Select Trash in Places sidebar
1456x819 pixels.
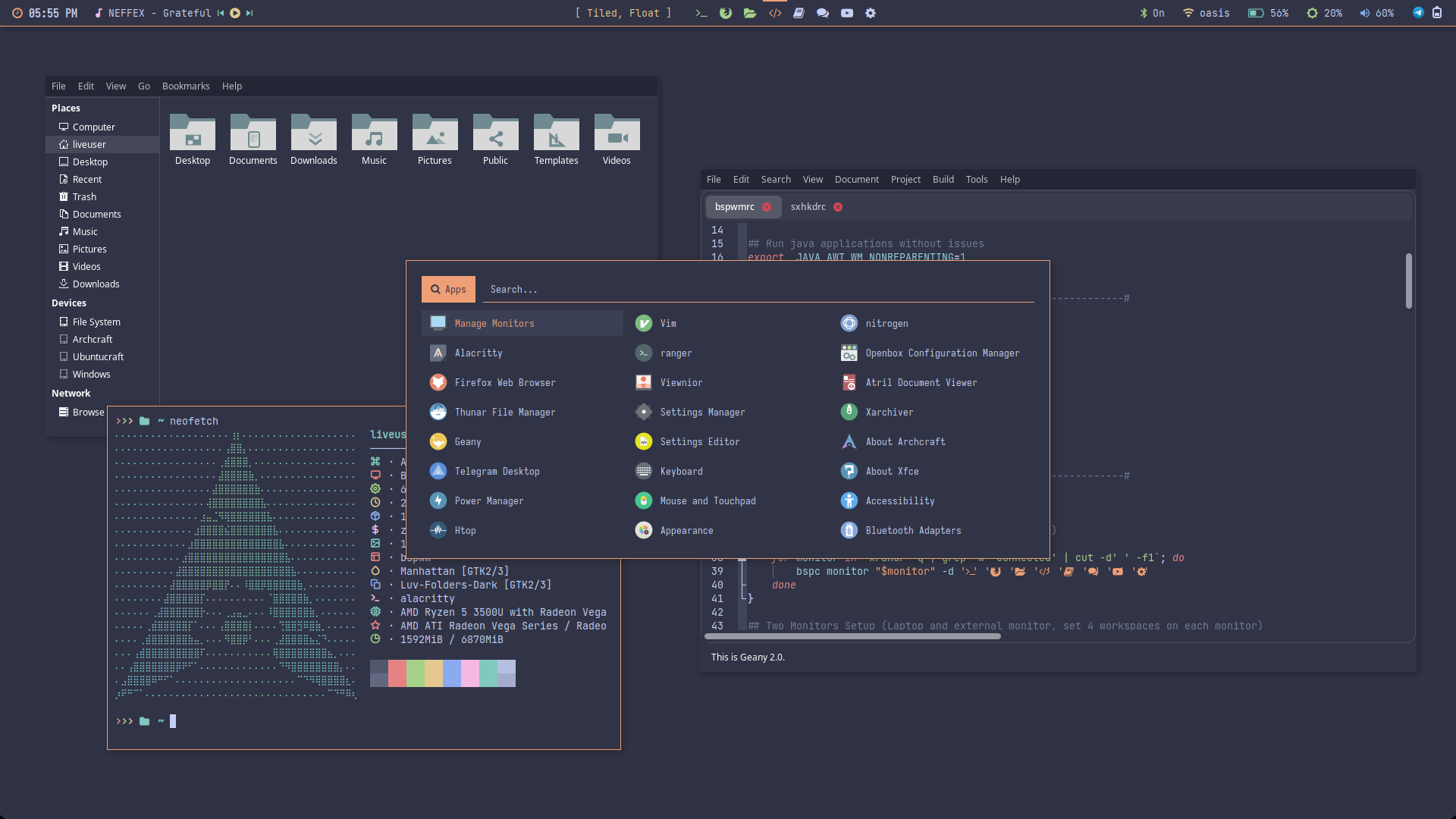tap(84, 197)
